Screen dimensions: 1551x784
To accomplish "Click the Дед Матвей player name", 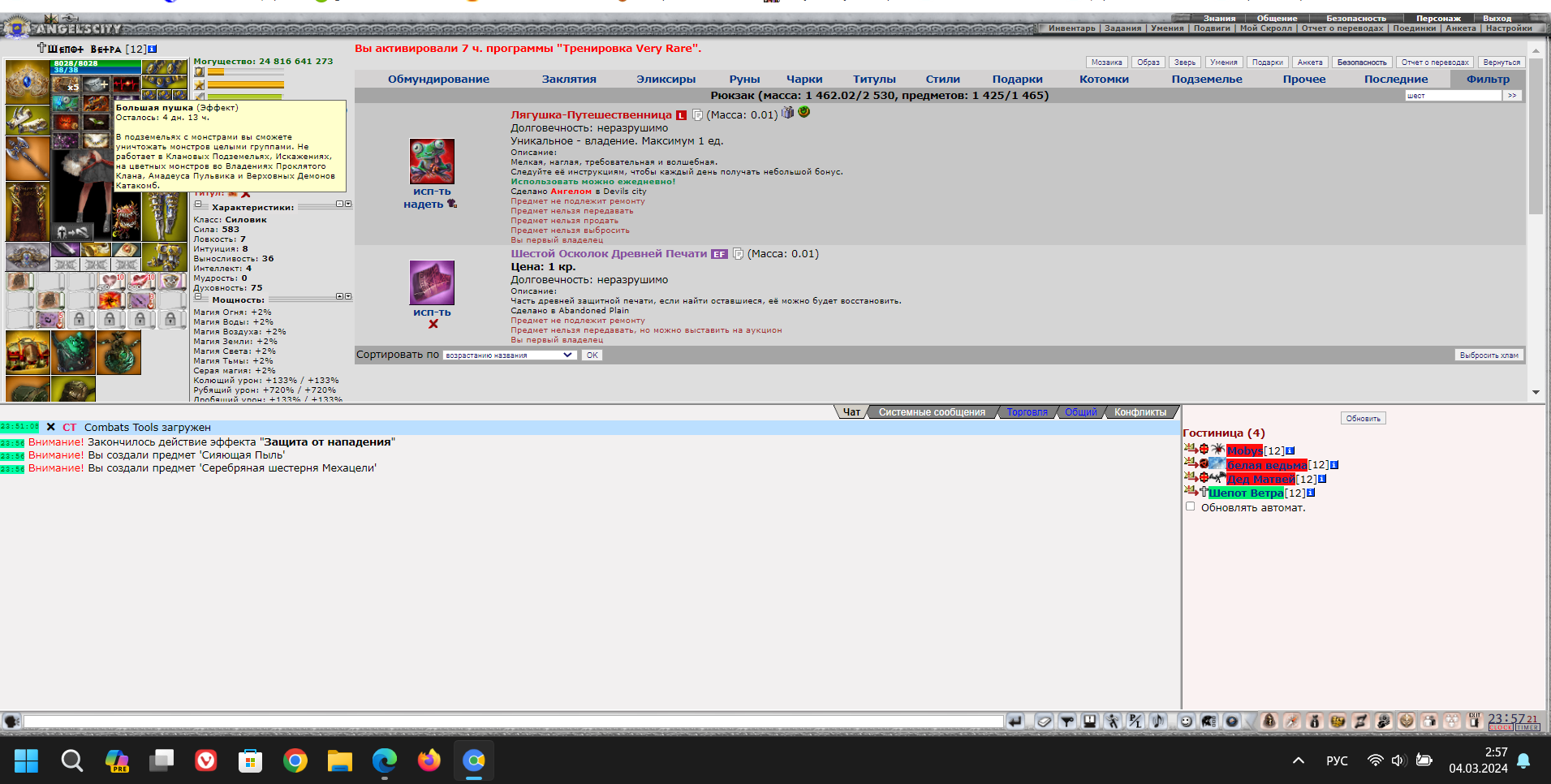I will pyautogui.click(x=1260, y=479).
